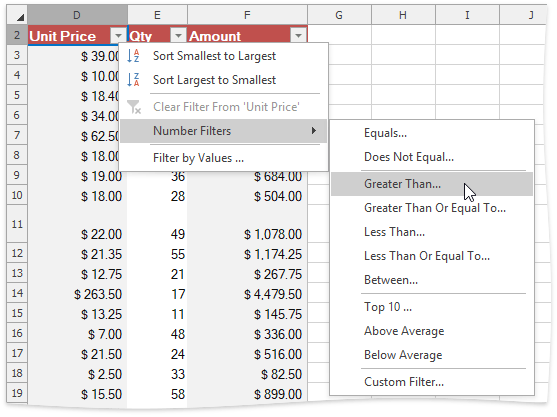Click the Select All corner triangle
The width and height of the screenshot is (557, 417).
click(20, 17)
